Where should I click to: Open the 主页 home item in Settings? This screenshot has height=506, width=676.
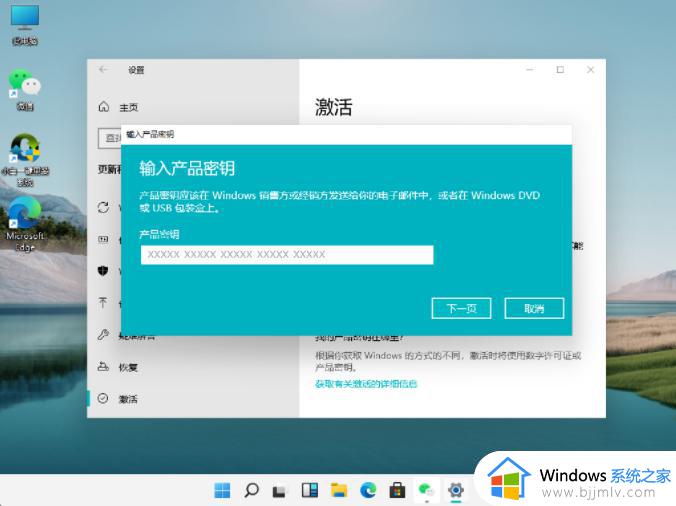coord(128,107)
